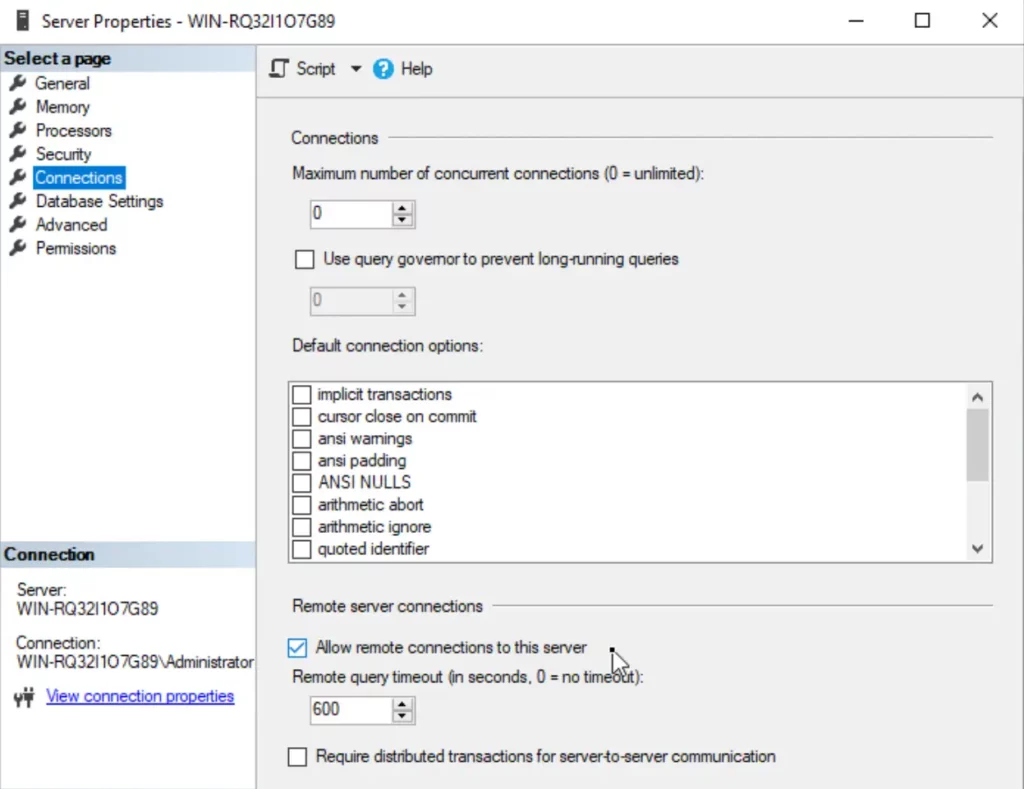Select the Database Settings page
Image resolution: width=1024 pixels, height=789 pixels.
(x=99, y=201)
